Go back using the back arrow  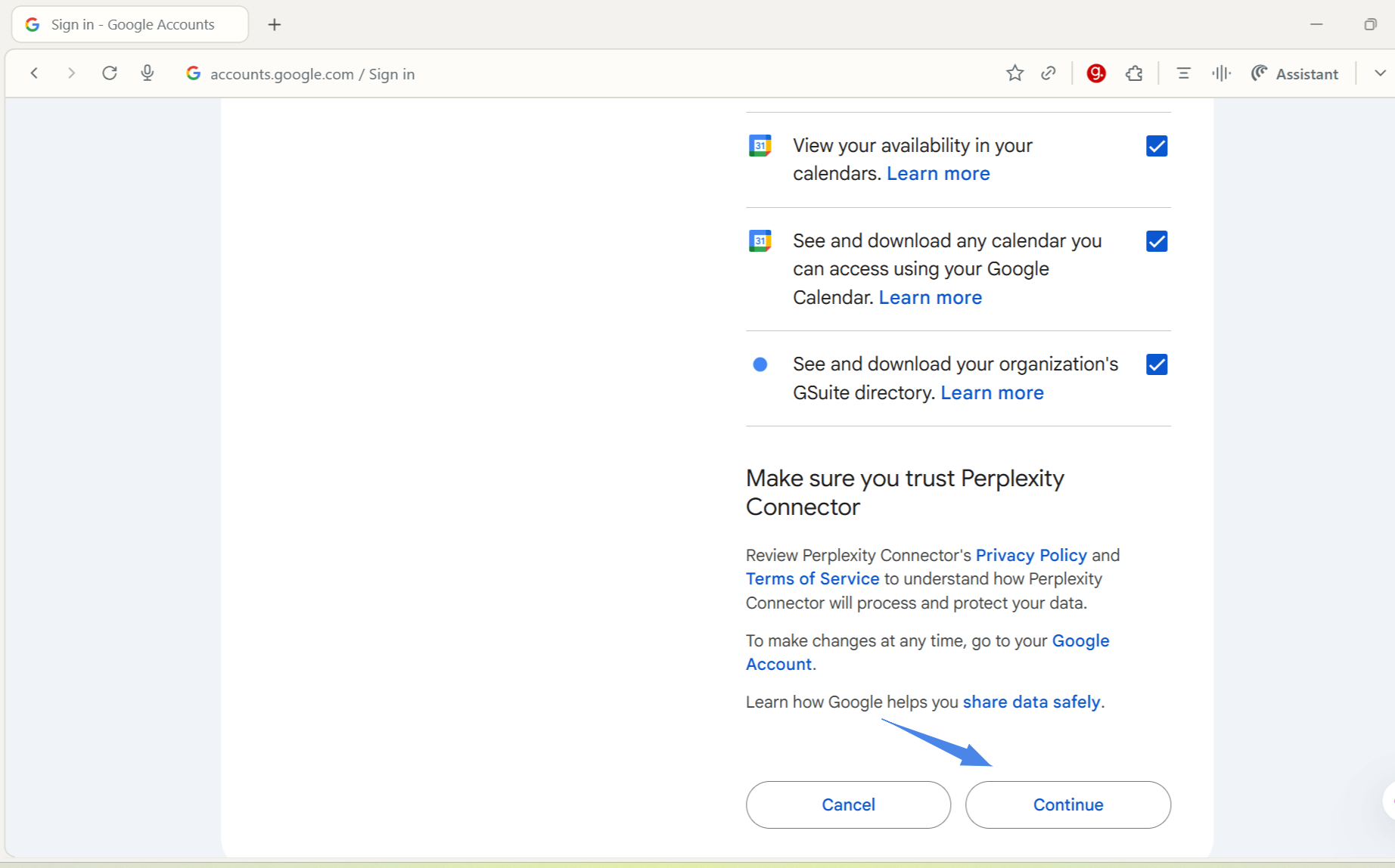point(35,73)
